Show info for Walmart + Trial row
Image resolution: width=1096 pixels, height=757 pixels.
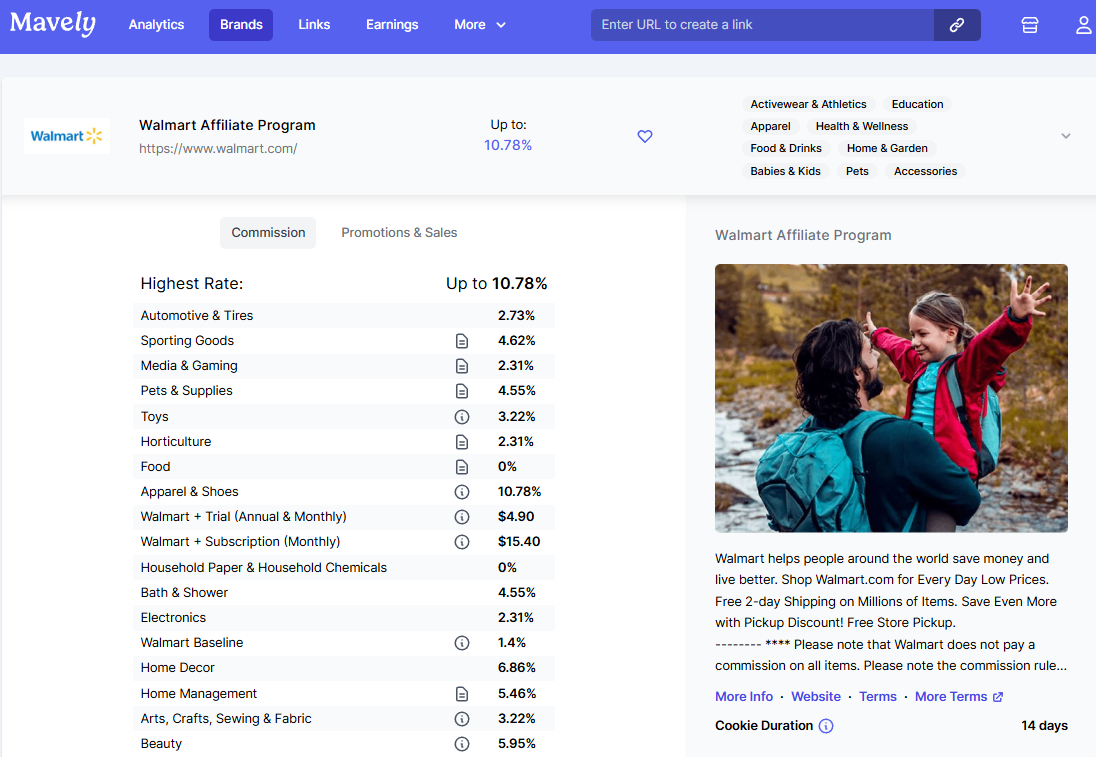pos(461,517)
